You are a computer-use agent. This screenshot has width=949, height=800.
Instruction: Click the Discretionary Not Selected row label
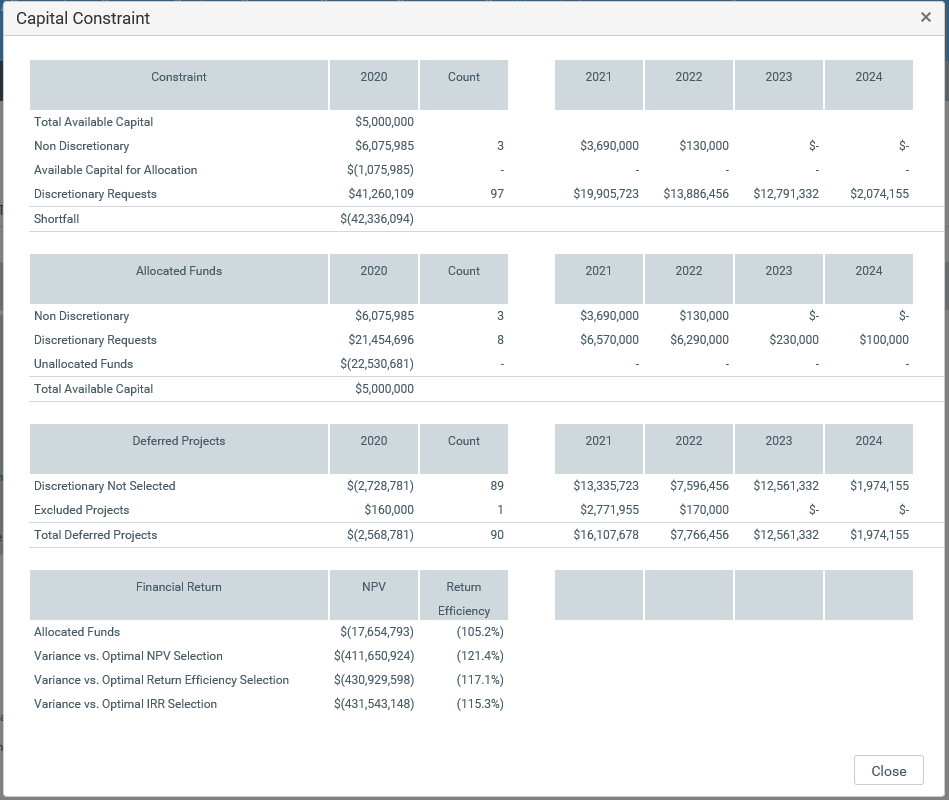[105, 486]
